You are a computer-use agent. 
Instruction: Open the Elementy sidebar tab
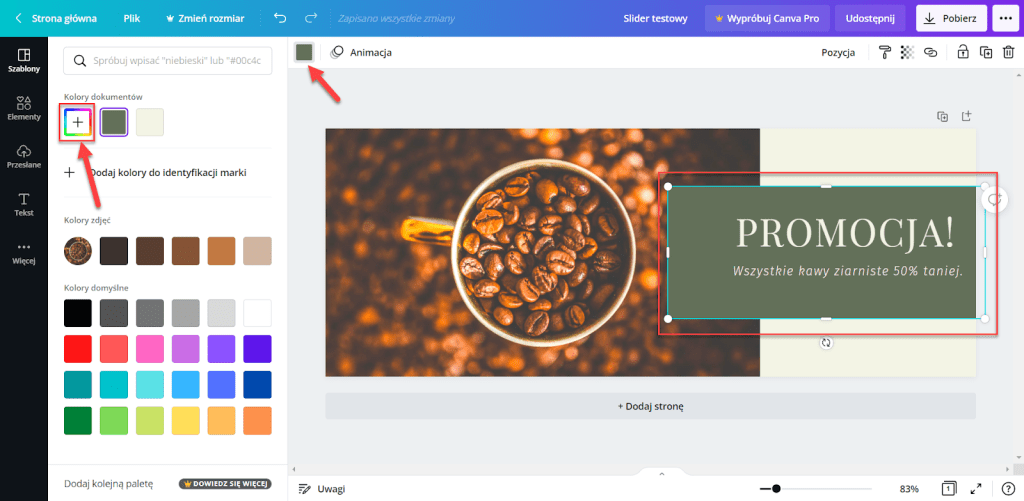pos(24,107)
